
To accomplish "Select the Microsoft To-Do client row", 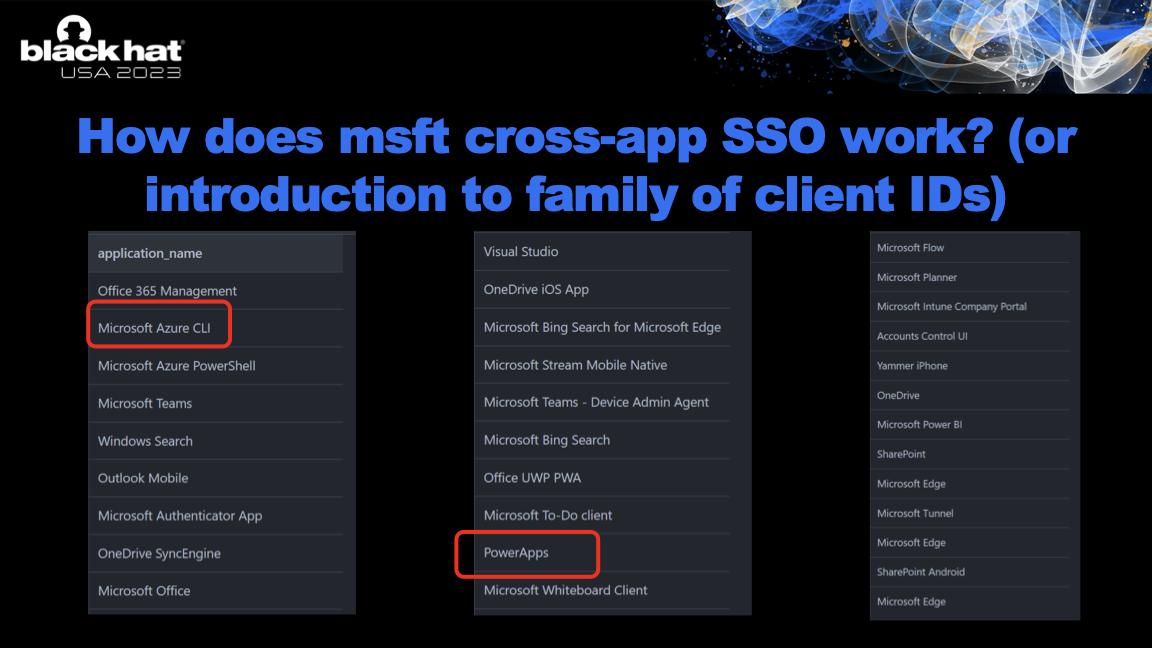I will click(602, 515).
